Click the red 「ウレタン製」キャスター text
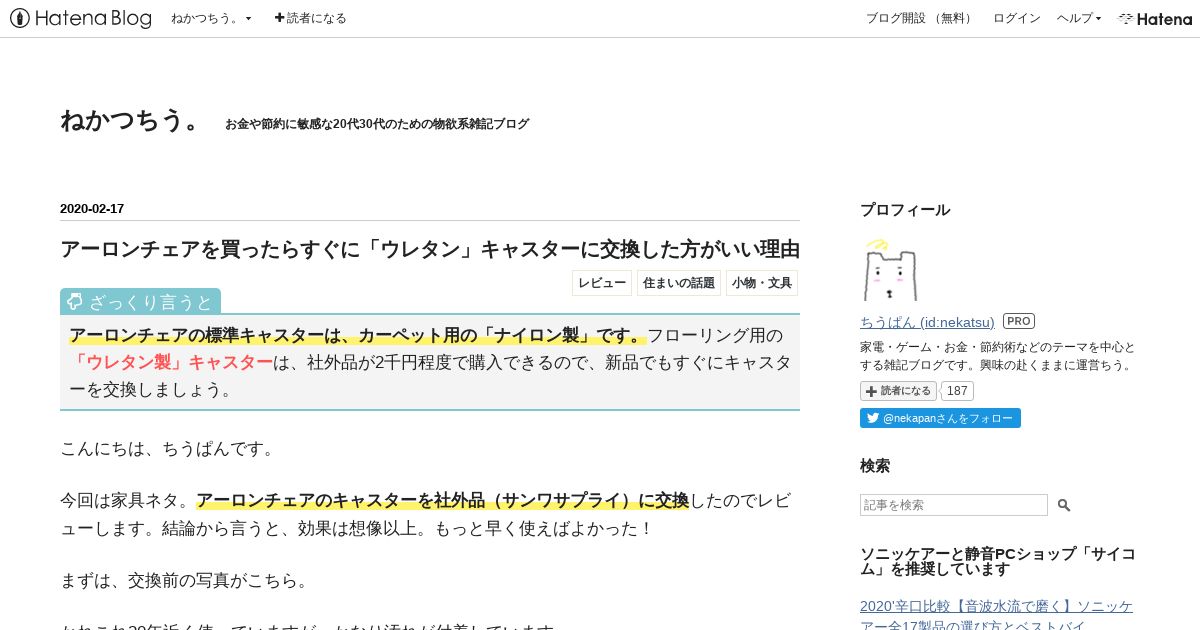Viewport: 1200px width, 630px height. pos(171,362)
